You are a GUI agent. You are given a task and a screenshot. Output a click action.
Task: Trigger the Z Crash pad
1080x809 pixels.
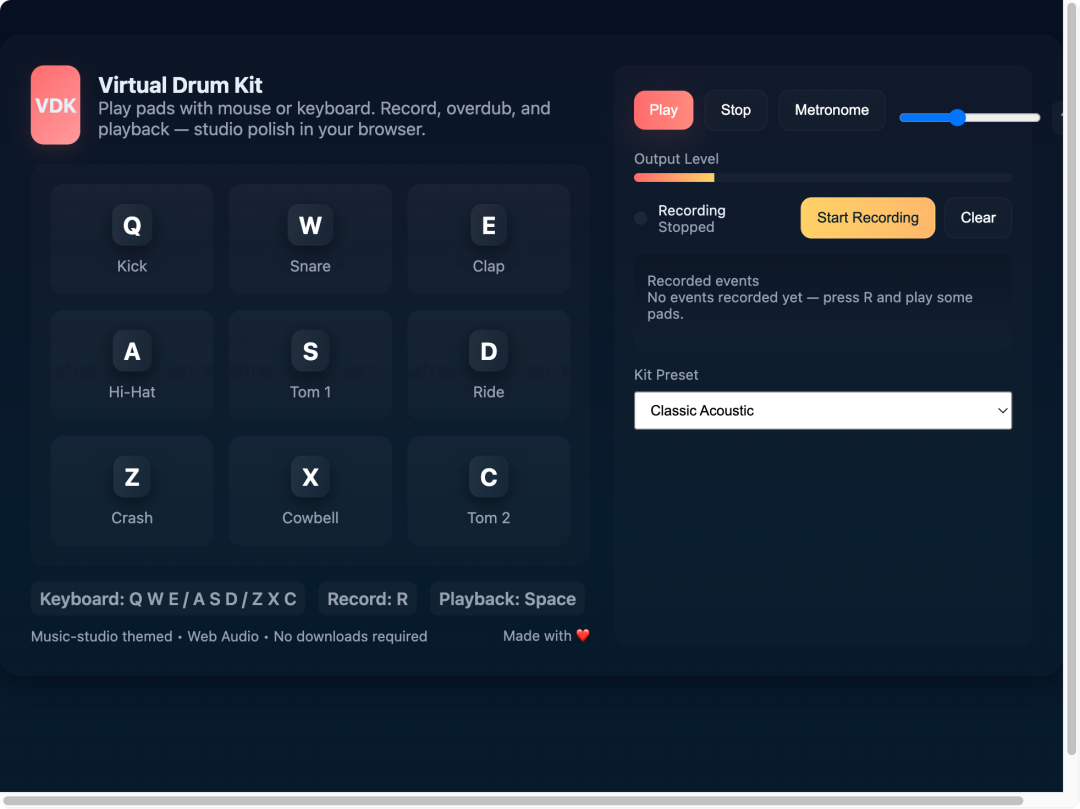tap(132, 491)
